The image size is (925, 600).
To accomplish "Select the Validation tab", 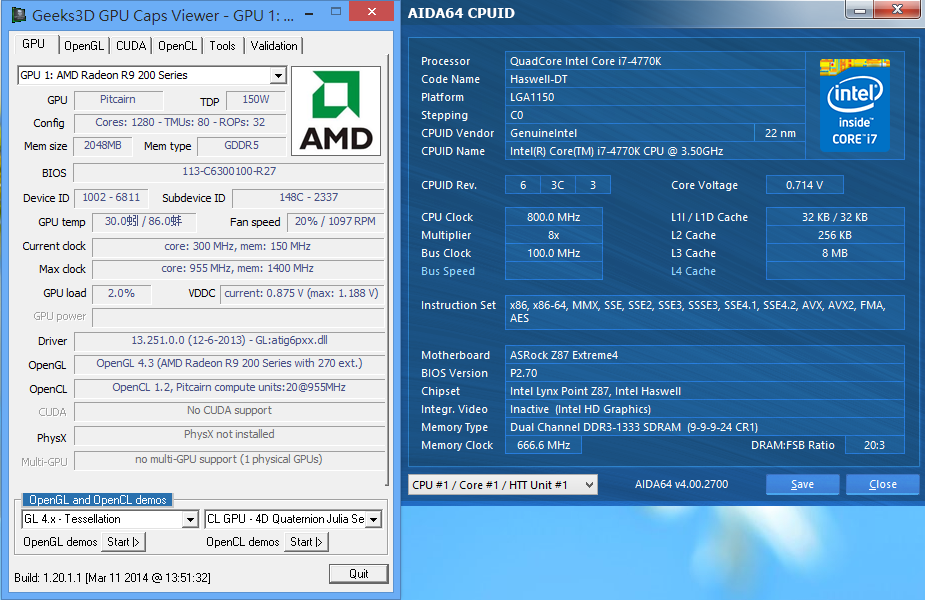I will click(274, 46).
